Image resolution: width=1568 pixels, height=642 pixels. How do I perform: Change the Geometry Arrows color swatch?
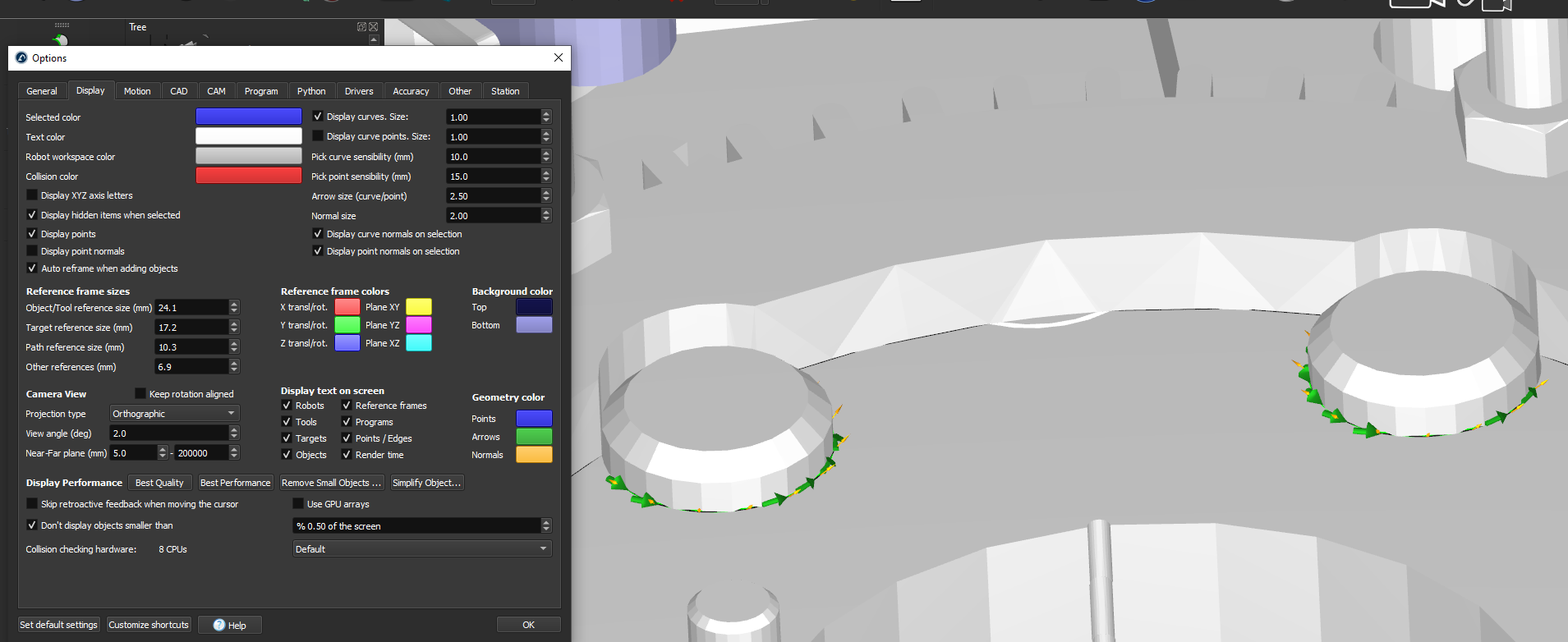(x=534, y=437)
